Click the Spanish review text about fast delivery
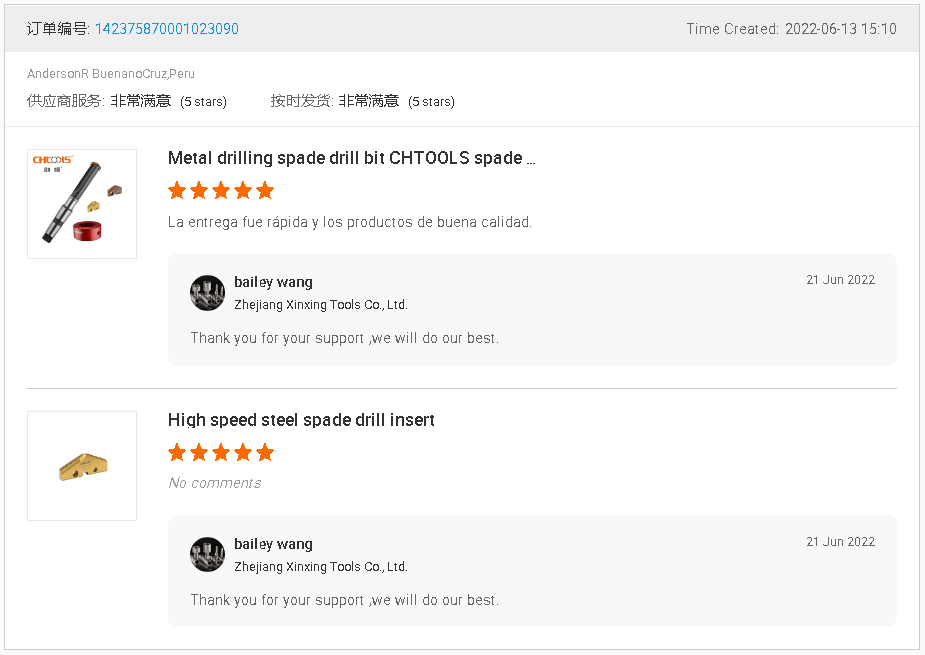 tap(349, 222)
